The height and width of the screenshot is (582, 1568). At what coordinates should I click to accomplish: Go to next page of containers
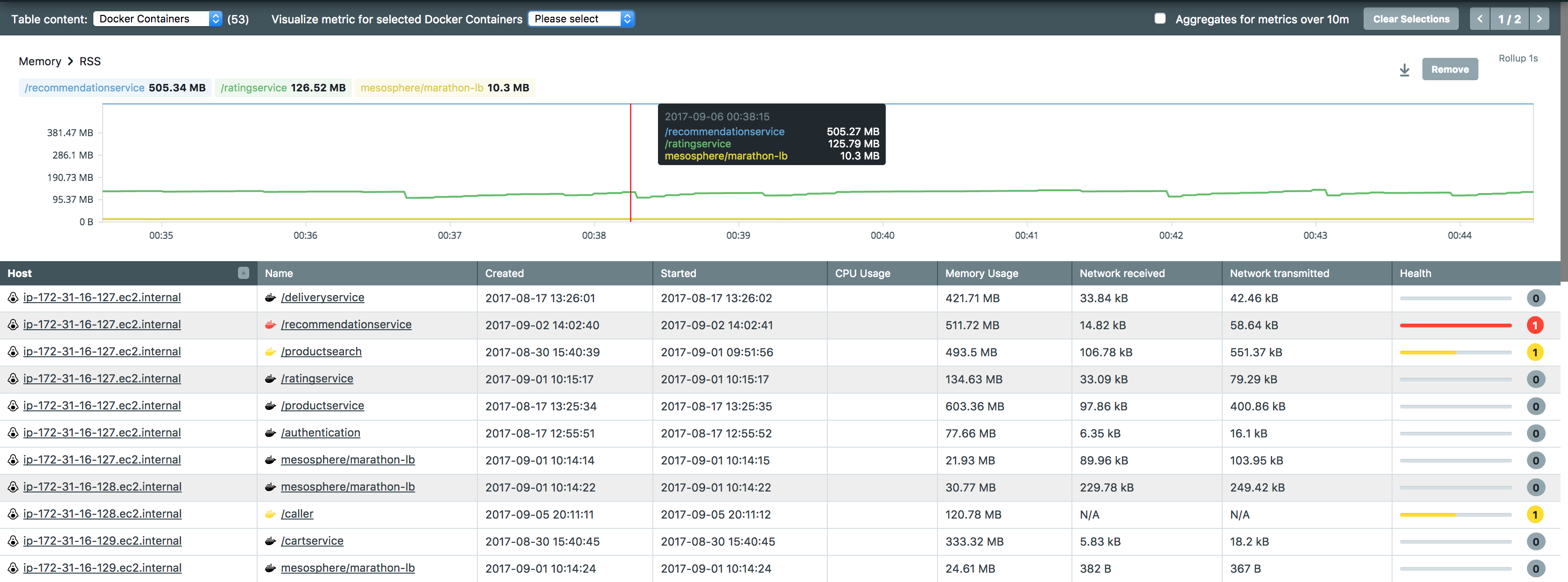pyautogui.click(x=1539, y=19)
